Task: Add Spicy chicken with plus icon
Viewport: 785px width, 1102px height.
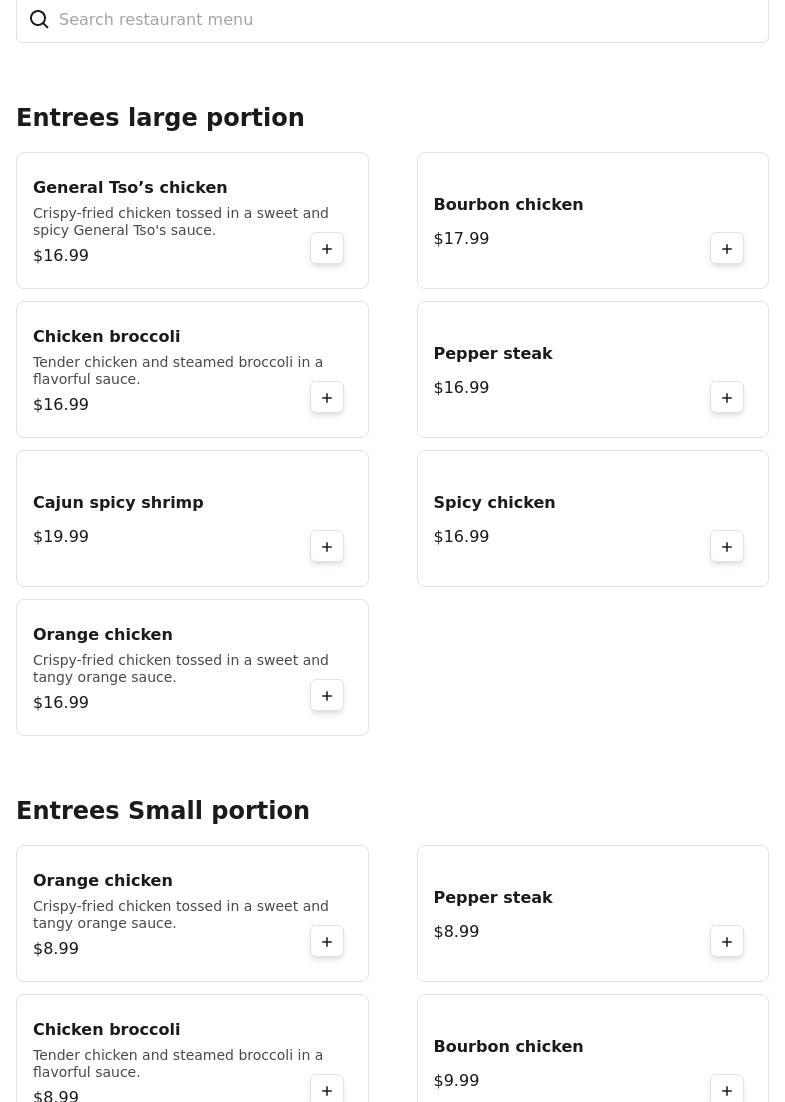Action: pyautogui.click(x=727, y=547)
